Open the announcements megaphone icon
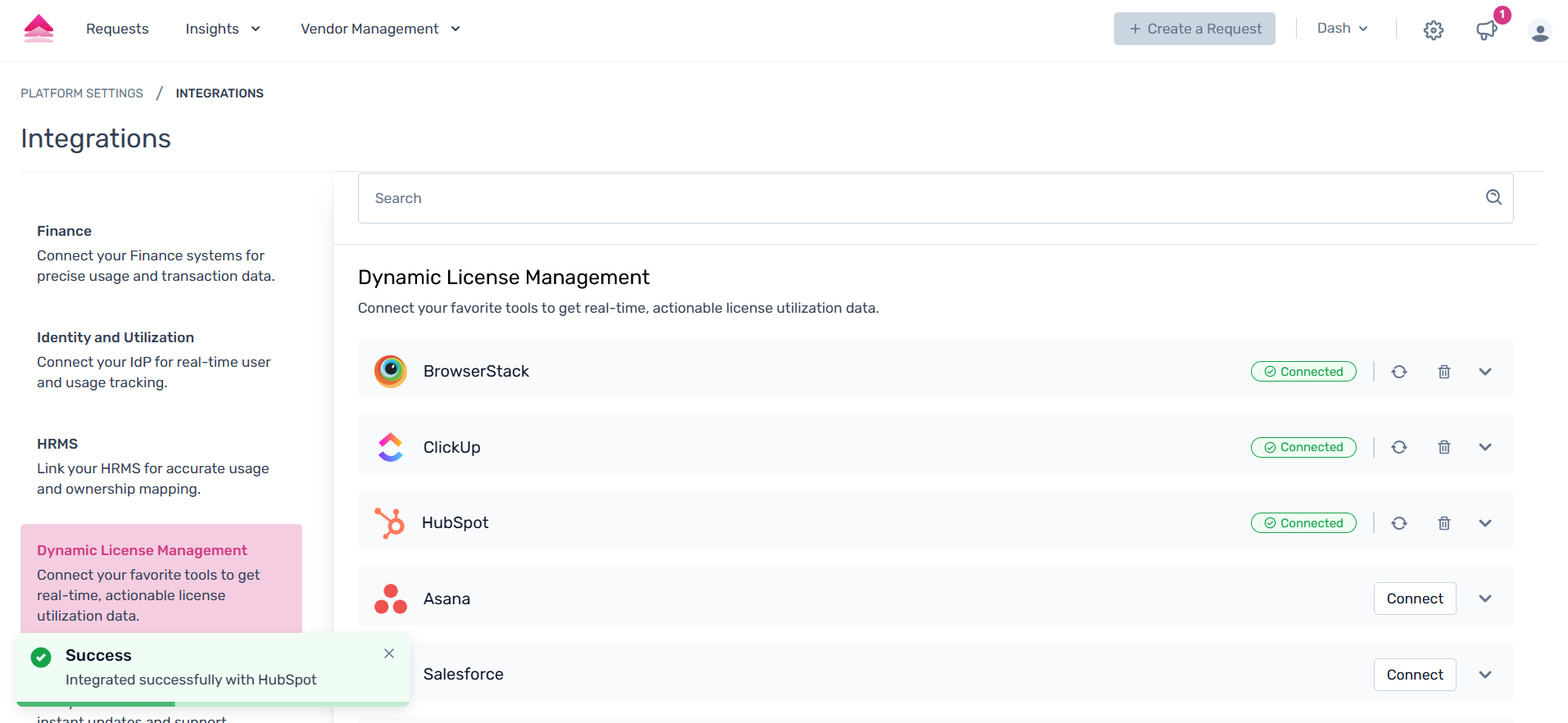 click(x=1486, y=30)
